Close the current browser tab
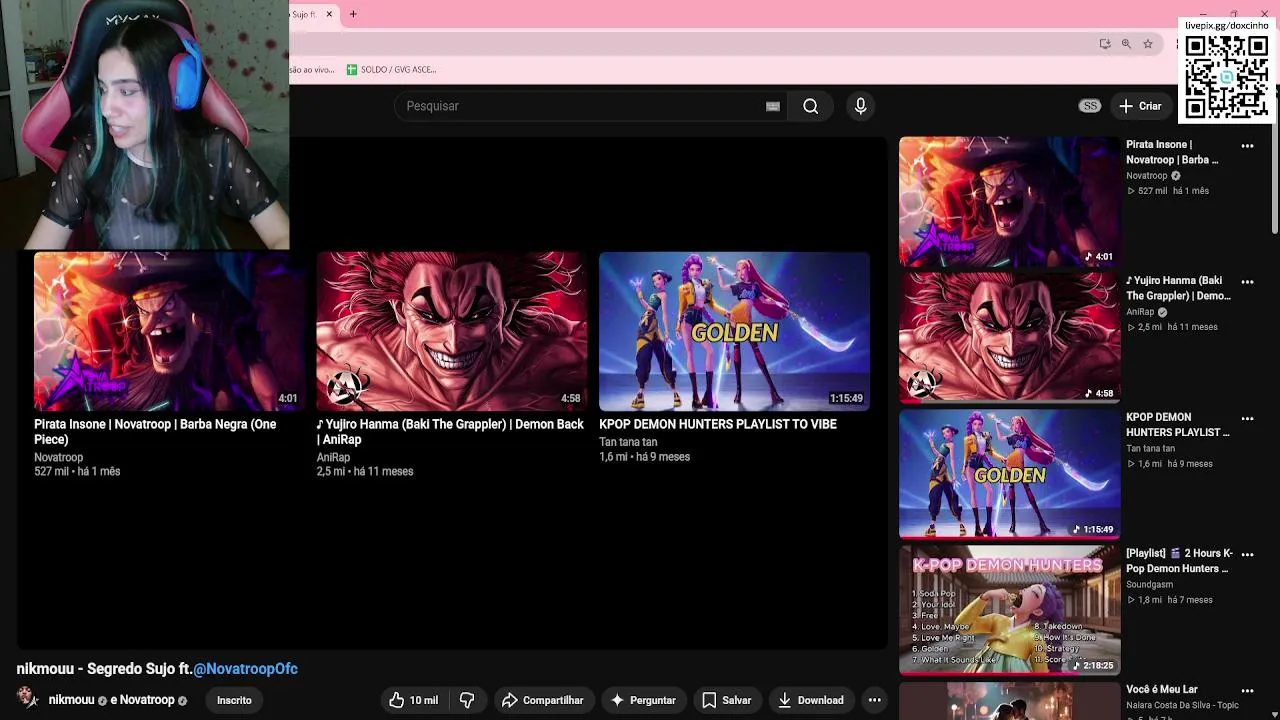 coord(329,14)
